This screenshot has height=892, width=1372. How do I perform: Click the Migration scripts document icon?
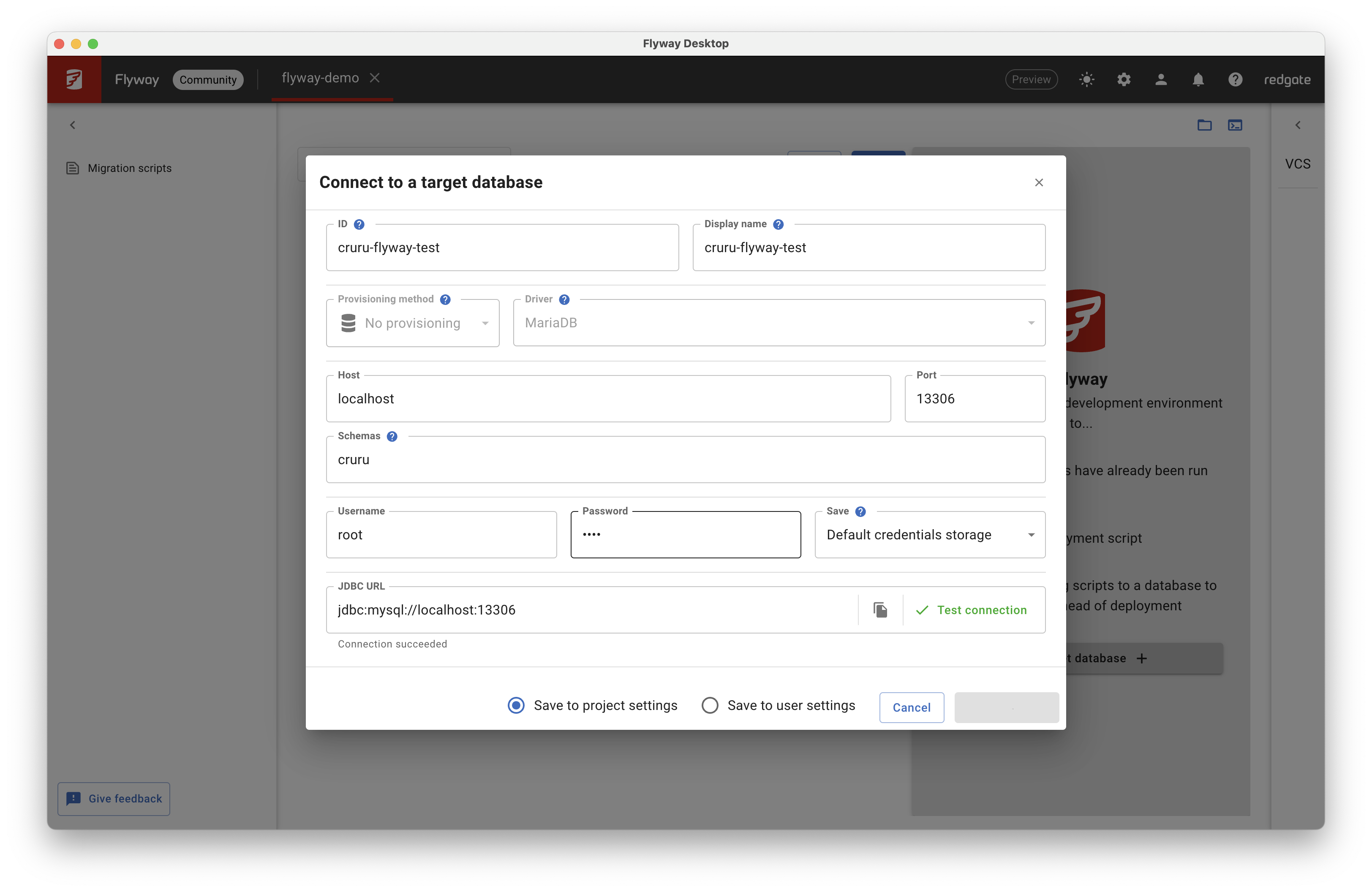click(73, 168)
